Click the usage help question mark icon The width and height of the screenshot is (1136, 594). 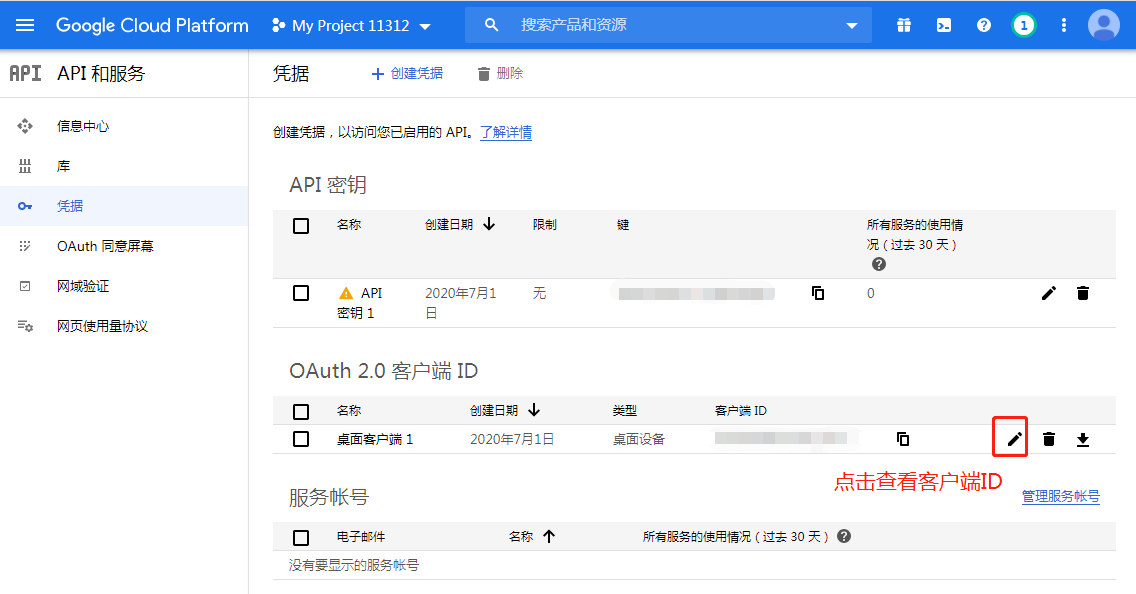pos(878,264)
